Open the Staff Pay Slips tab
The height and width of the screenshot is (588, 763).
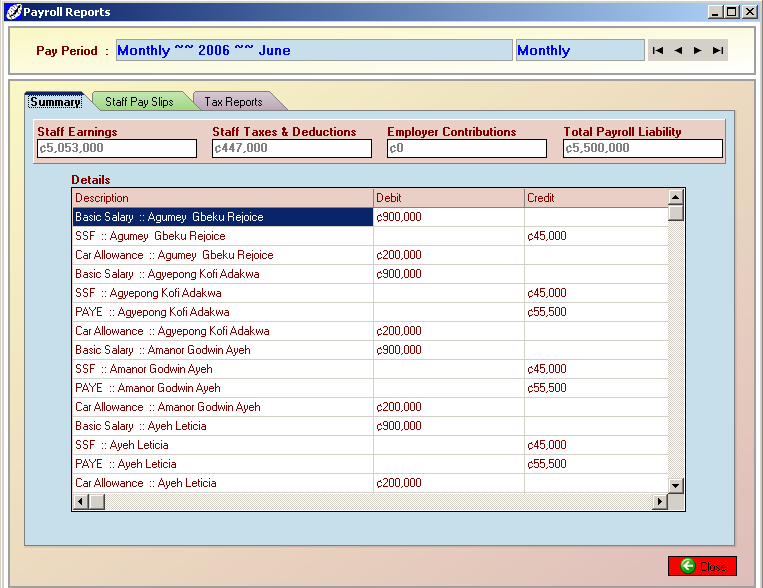tap(139, 102)
